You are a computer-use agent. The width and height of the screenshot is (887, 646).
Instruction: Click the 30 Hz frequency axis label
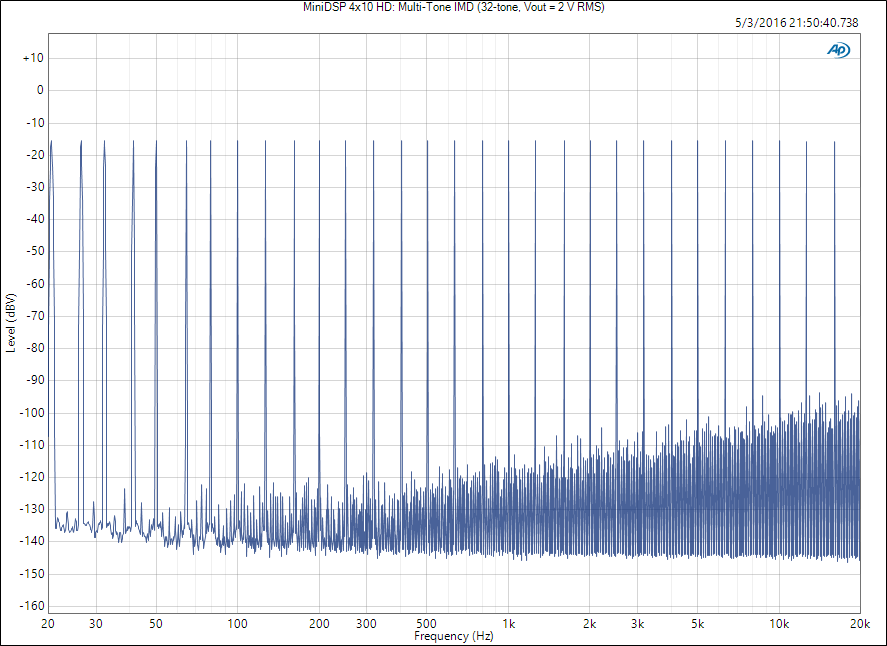tap(96, 623)
